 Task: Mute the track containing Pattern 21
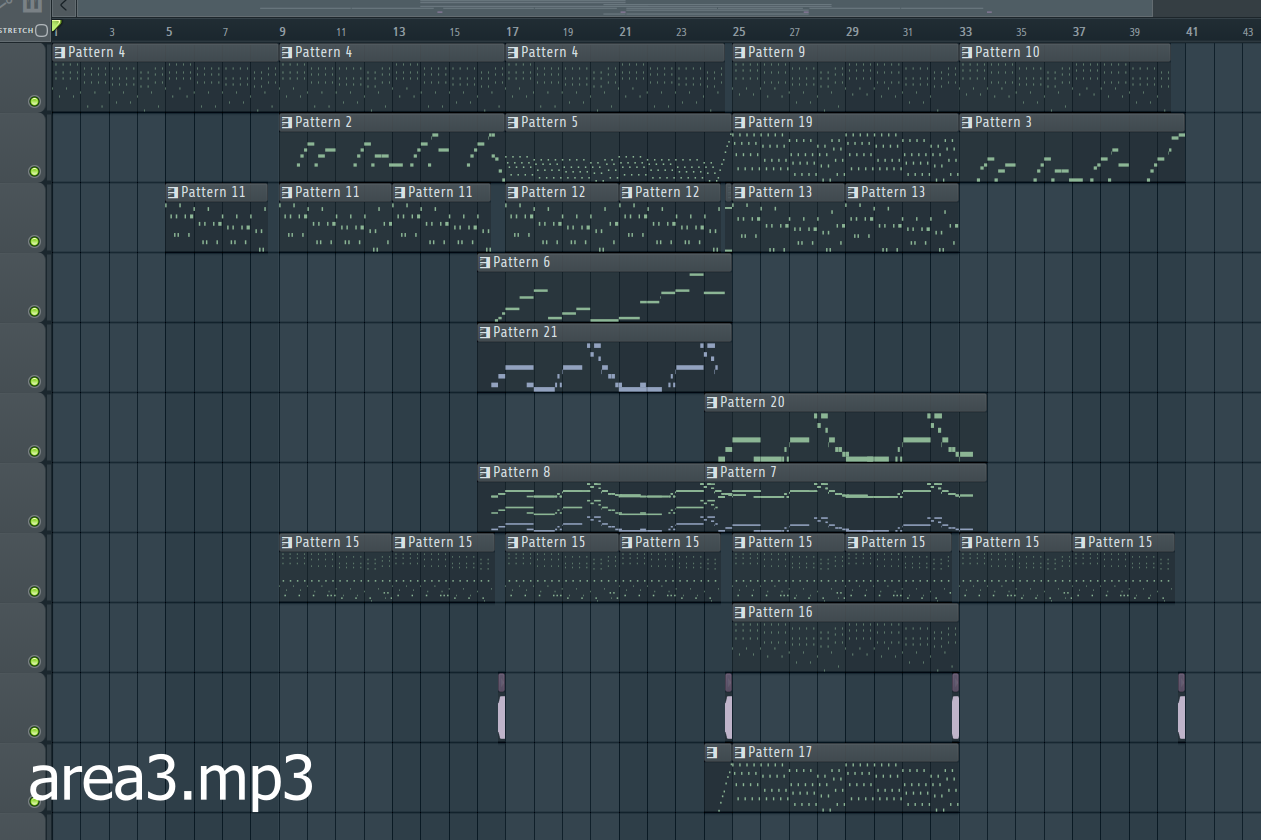tap(35, 381)
